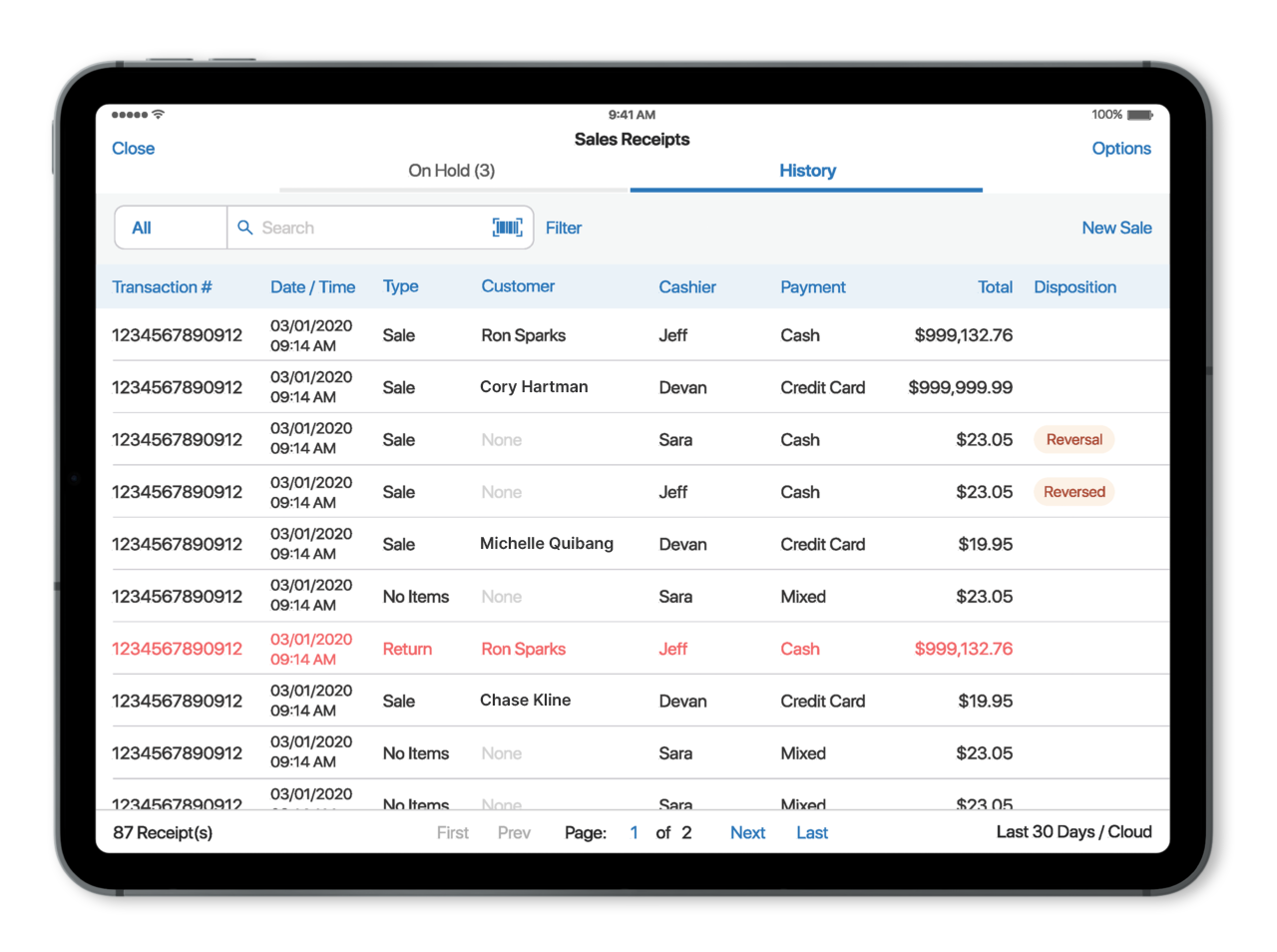
Task: Go to the Next page of receipts
Action: 747,832
